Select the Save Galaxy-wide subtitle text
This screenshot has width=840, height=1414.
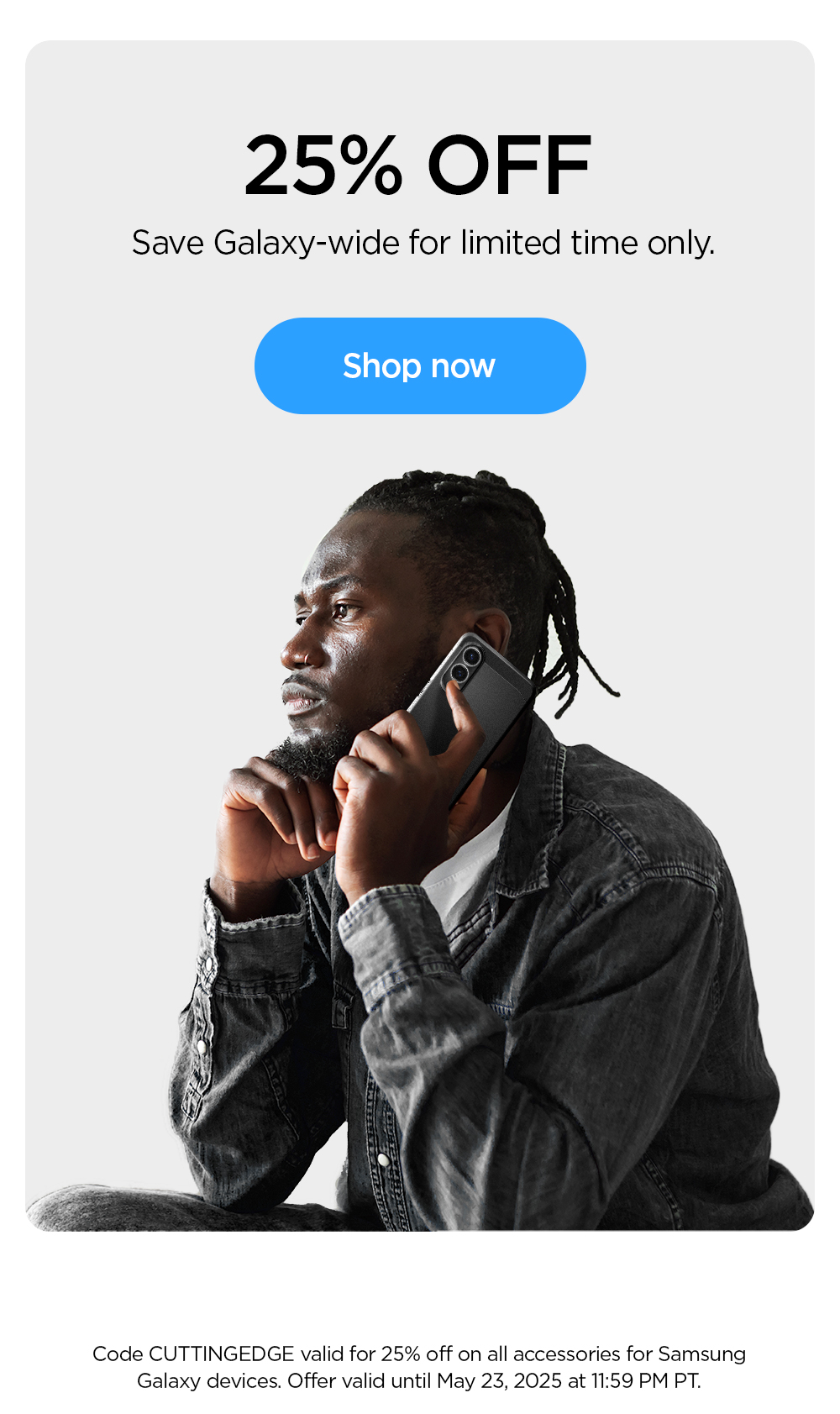coord(423,243)
